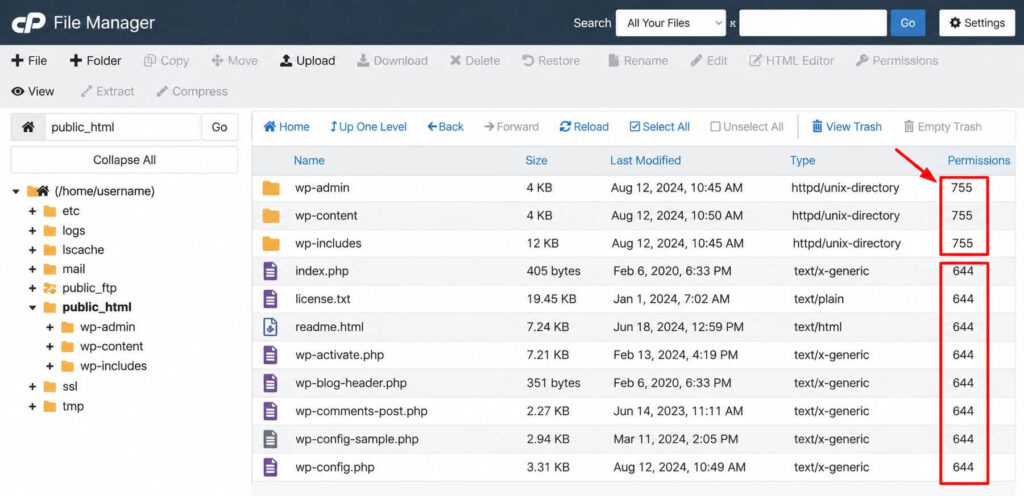Click the wp-includes folder icon in list

271,244
